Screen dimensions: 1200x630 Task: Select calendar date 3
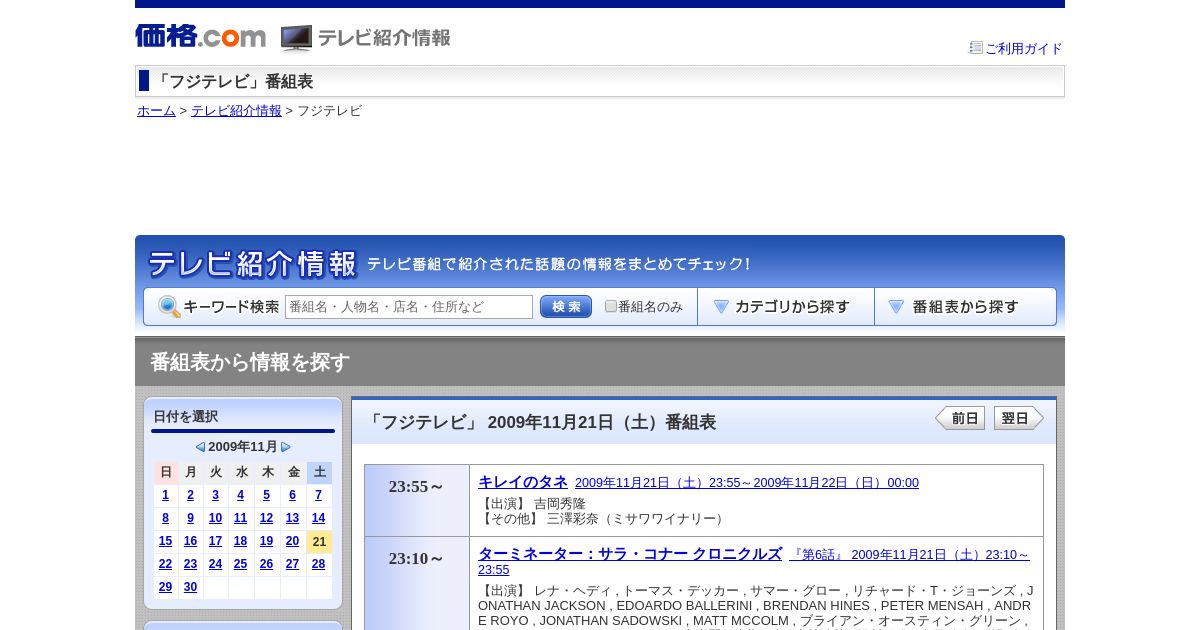[215, 495]
